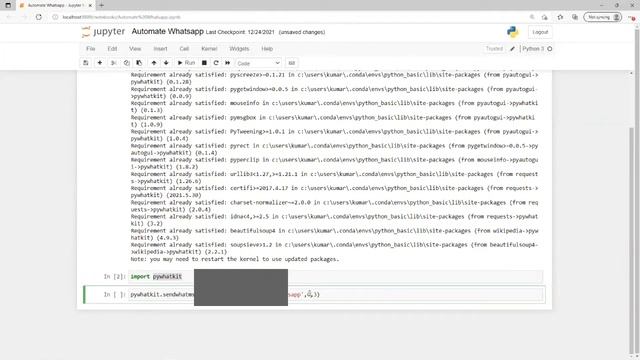640x360 pixels.
Task: Run the current cell with Run button
Action: (186, 63)
